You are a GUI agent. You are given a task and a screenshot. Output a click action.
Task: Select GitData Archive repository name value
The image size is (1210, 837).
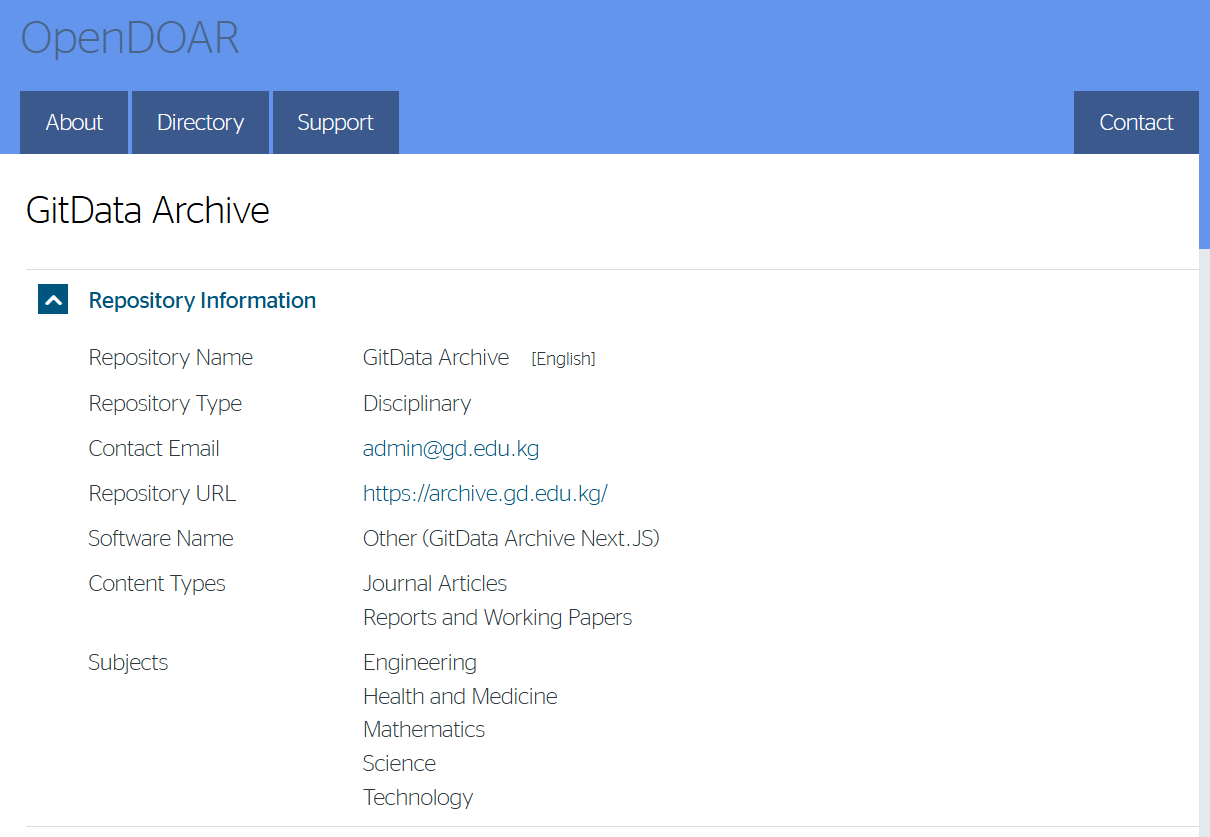point(436,357)
